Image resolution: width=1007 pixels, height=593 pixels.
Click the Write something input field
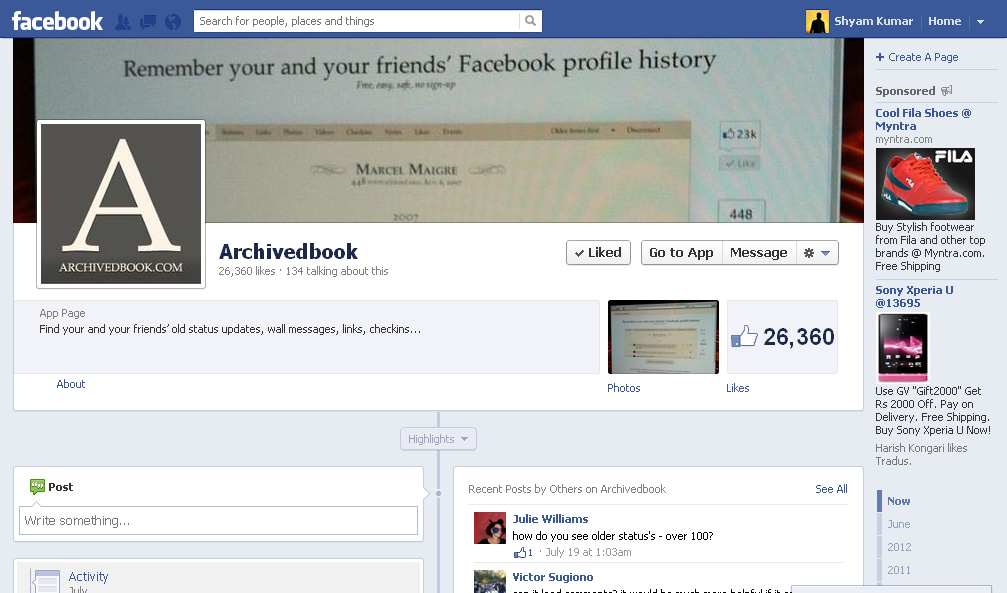point(218,520)
